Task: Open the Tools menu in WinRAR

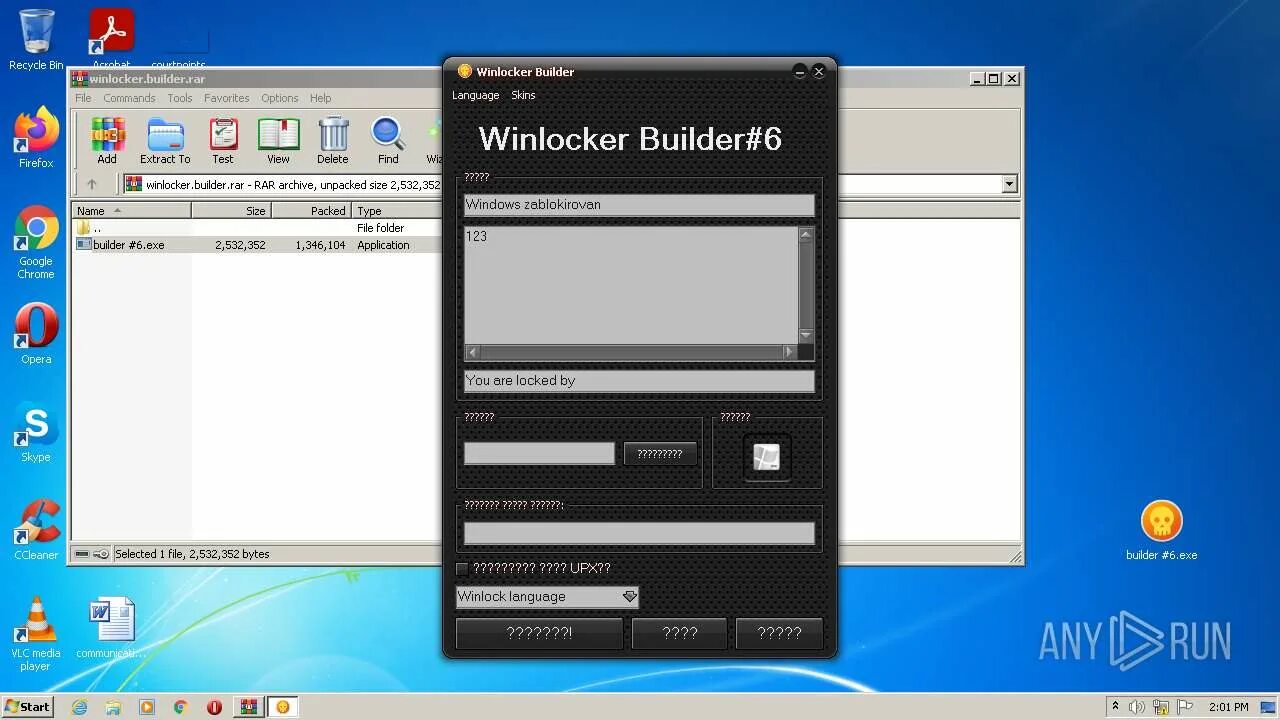Action: (180, 98)
